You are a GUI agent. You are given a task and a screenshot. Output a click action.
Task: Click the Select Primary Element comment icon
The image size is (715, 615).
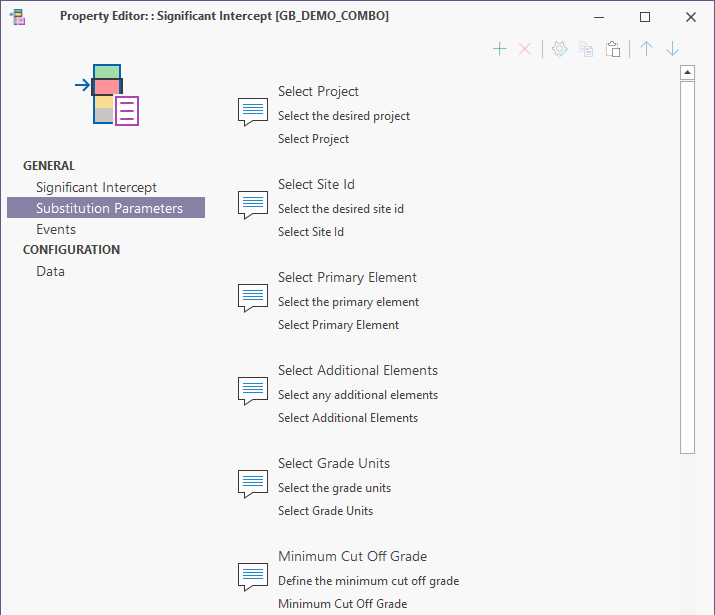253,298
